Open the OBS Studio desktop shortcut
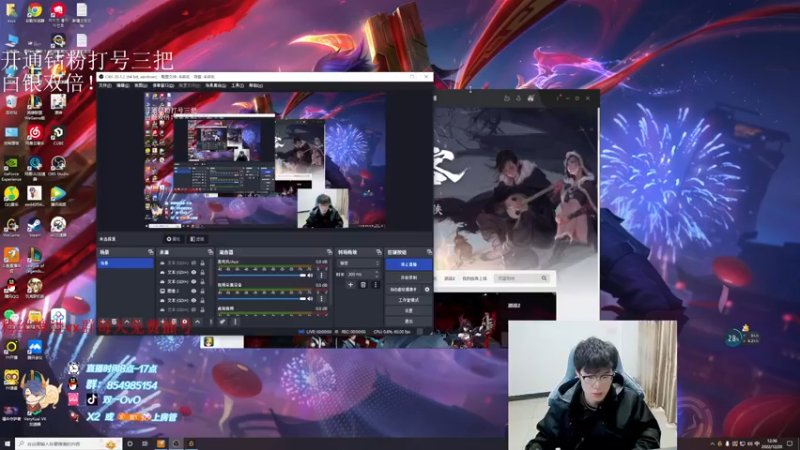This screenshot has height=450, width=800. [x=58, y=165]
